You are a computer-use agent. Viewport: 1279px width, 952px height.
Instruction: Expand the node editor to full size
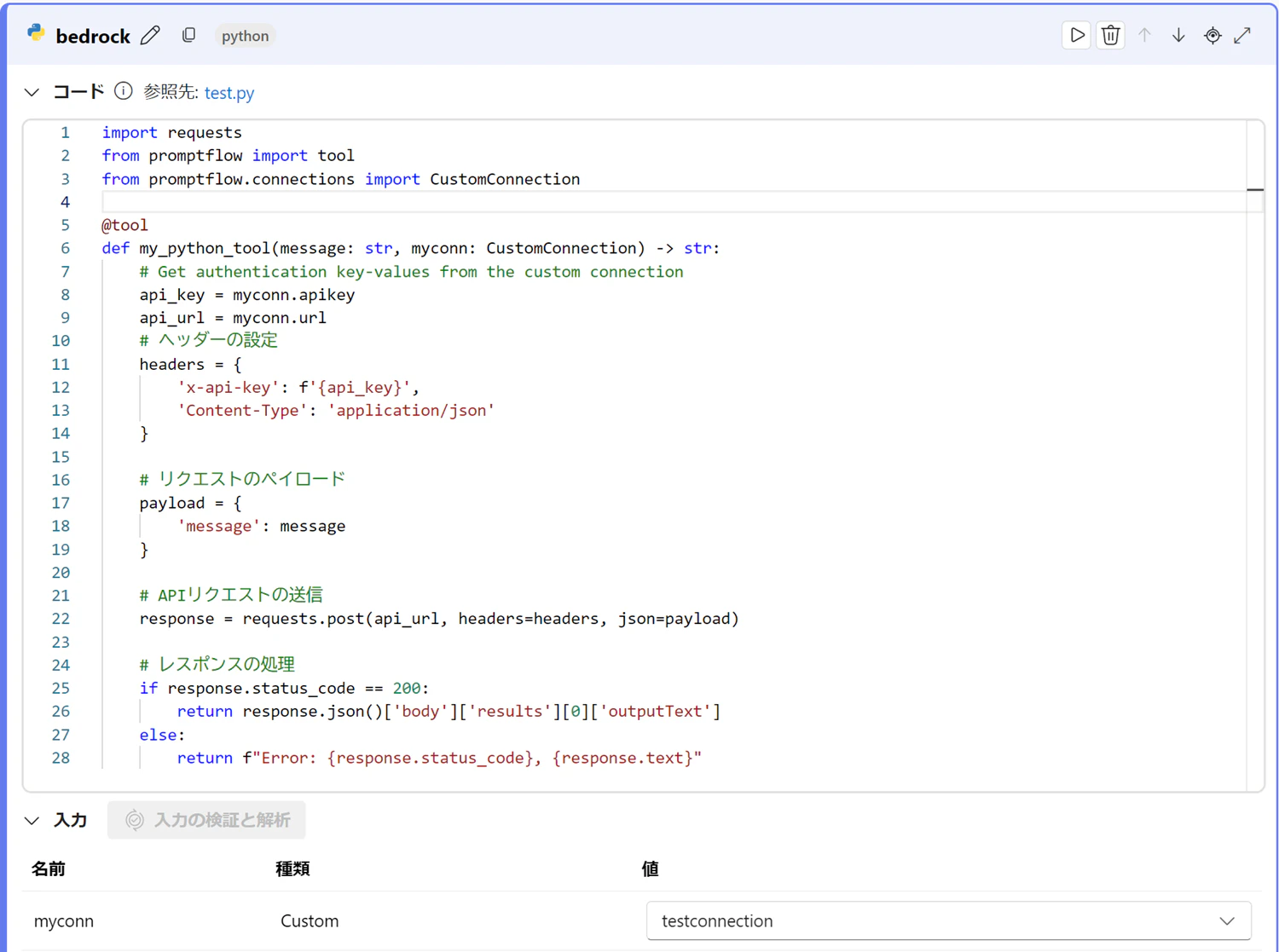pyautogui.click(x=1243, y=36)
